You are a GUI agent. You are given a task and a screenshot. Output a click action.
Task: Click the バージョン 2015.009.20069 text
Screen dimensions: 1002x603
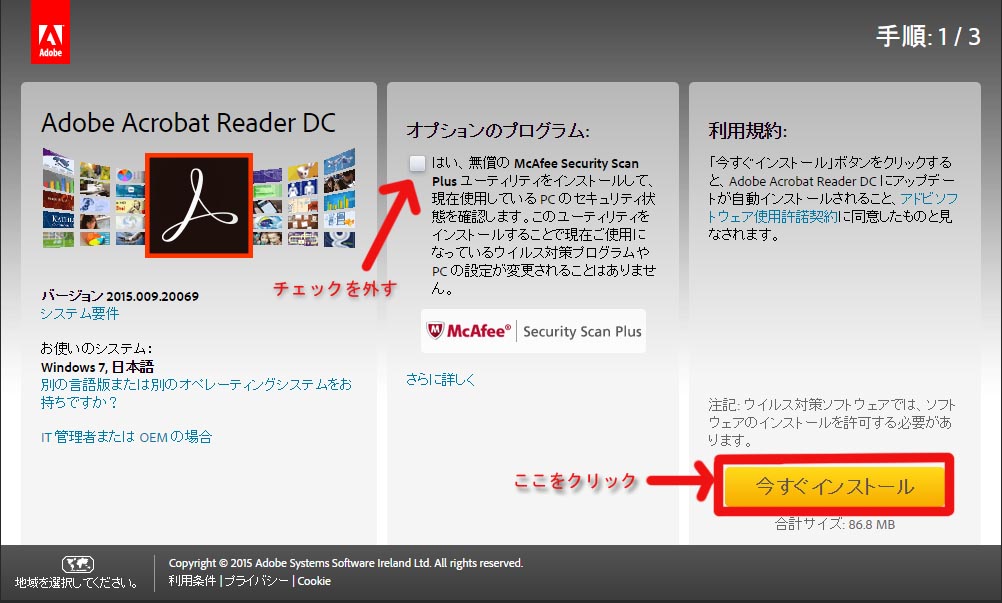tap(120, 296)
